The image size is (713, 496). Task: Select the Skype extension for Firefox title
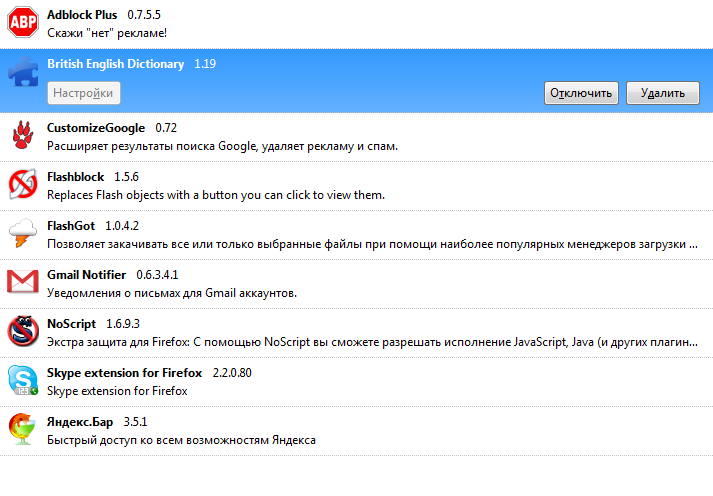coord(125,373)
